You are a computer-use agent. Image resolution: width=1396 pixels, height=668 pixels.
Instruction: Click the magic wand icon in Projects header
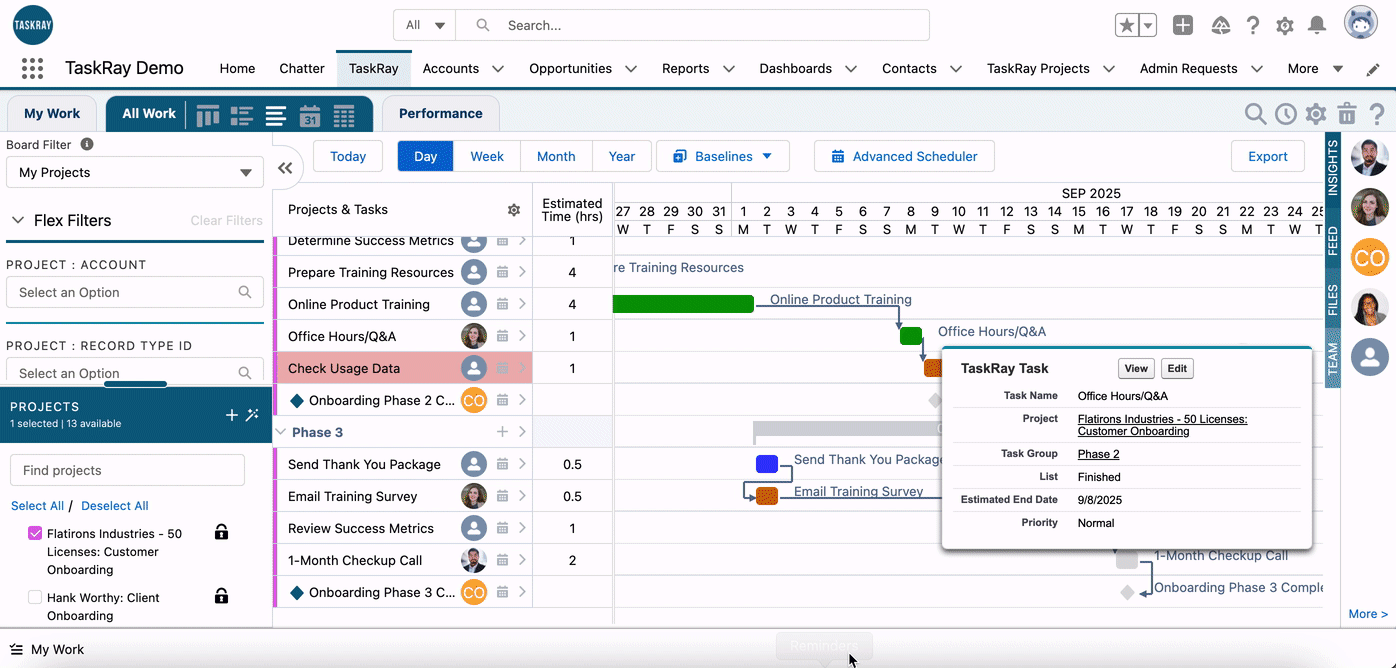point(252,415)
